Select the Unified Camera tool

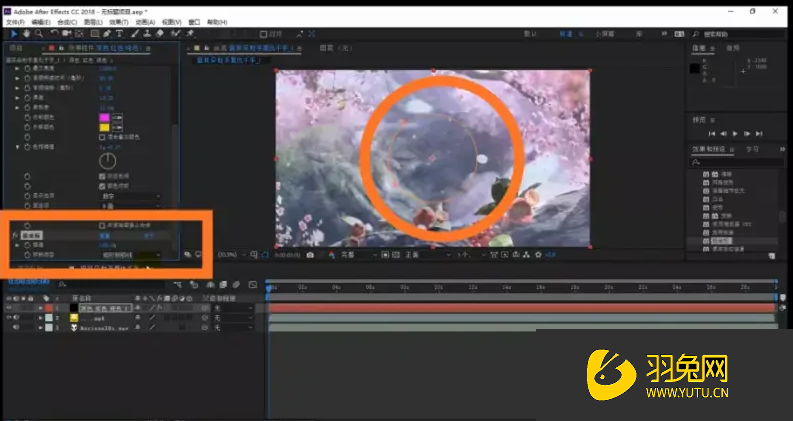tap(67, 33)
